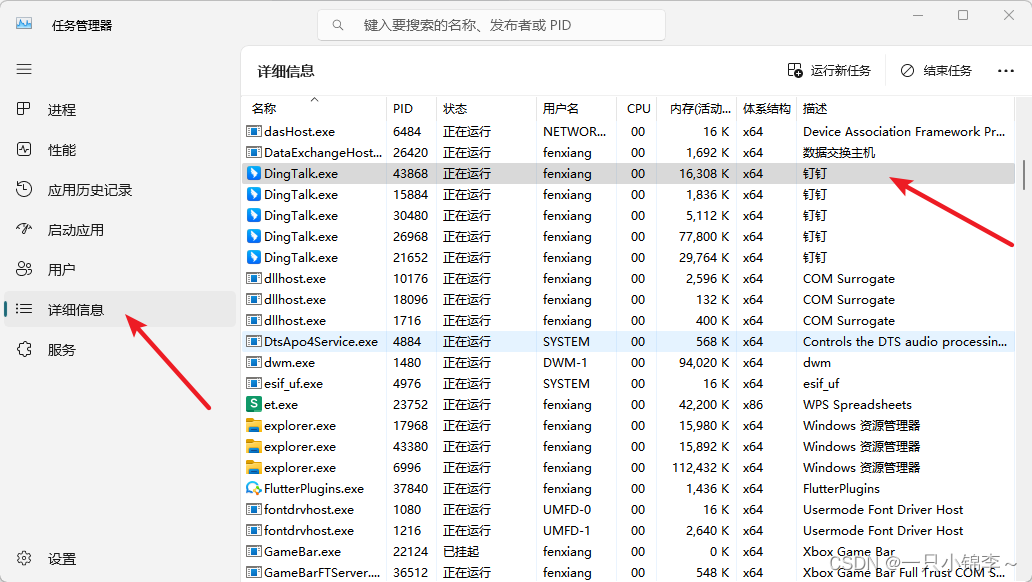Click the UMFD-0 username cell

(567, 510)
